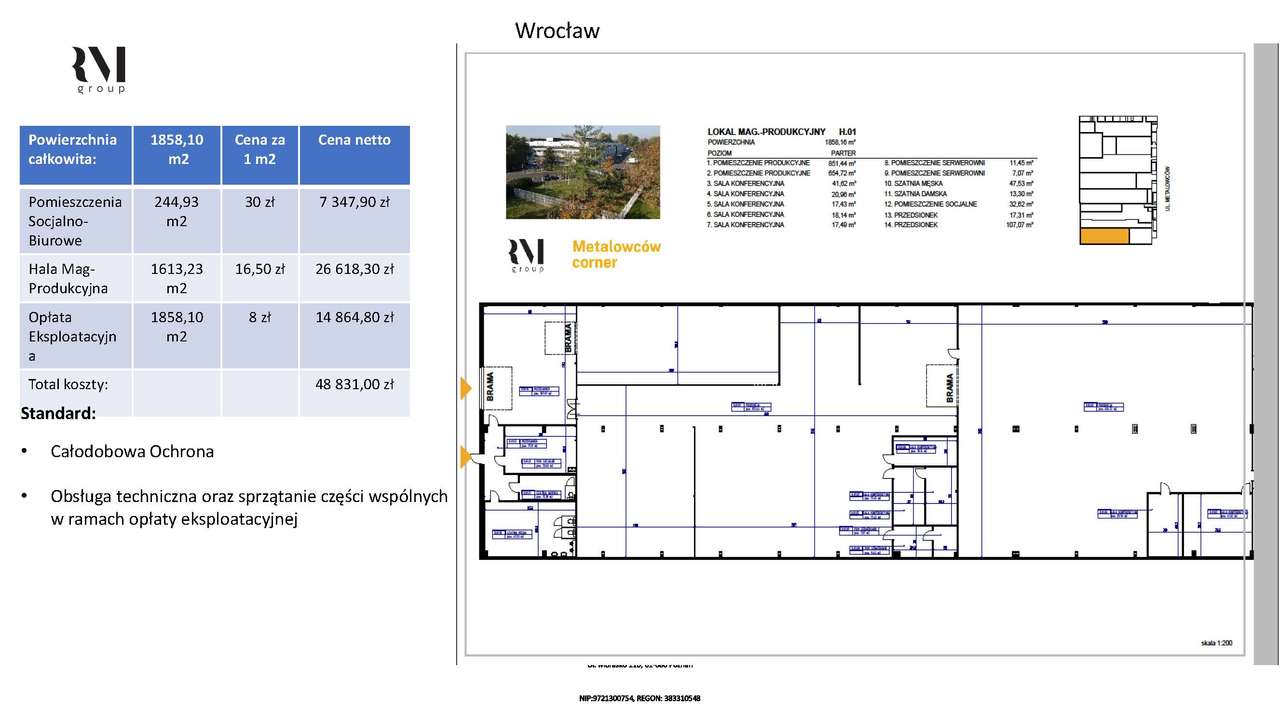1280x720 pixels.
Task: Select the "244,93 m2" area cell
Action: [177, 220]
